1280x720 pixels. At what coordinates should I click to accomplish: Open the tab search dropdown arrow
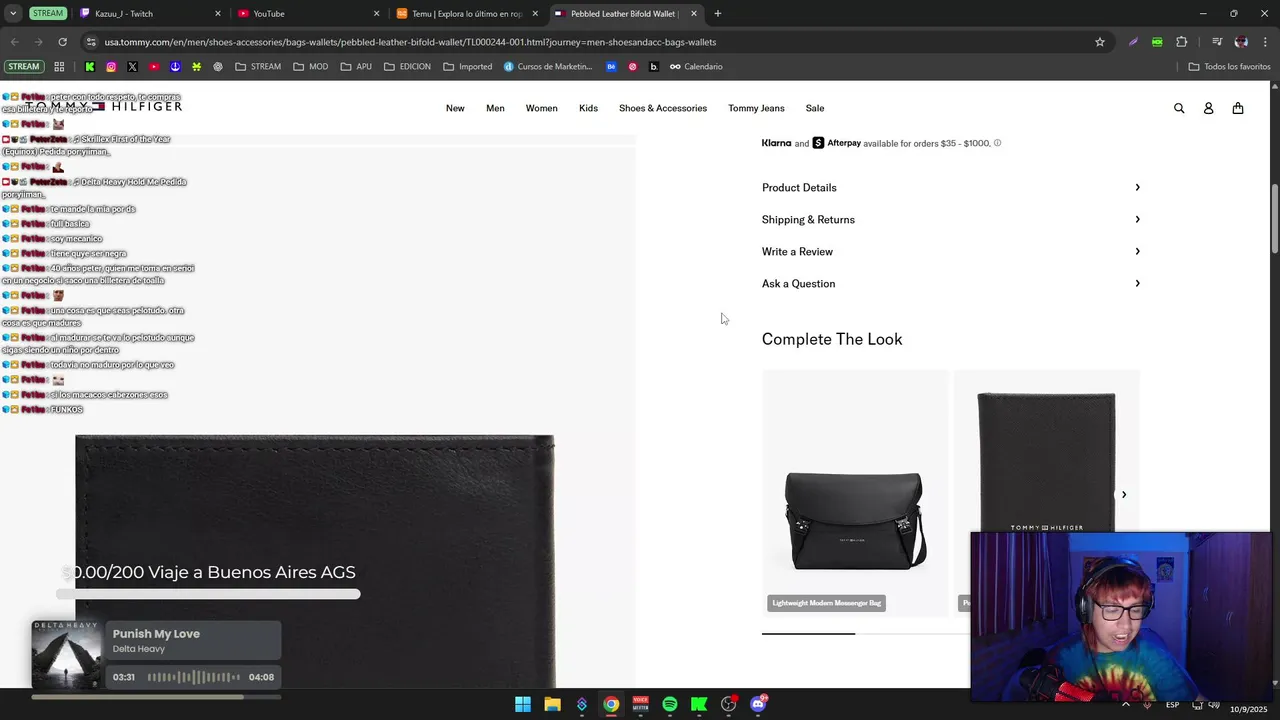pos(13,14)
